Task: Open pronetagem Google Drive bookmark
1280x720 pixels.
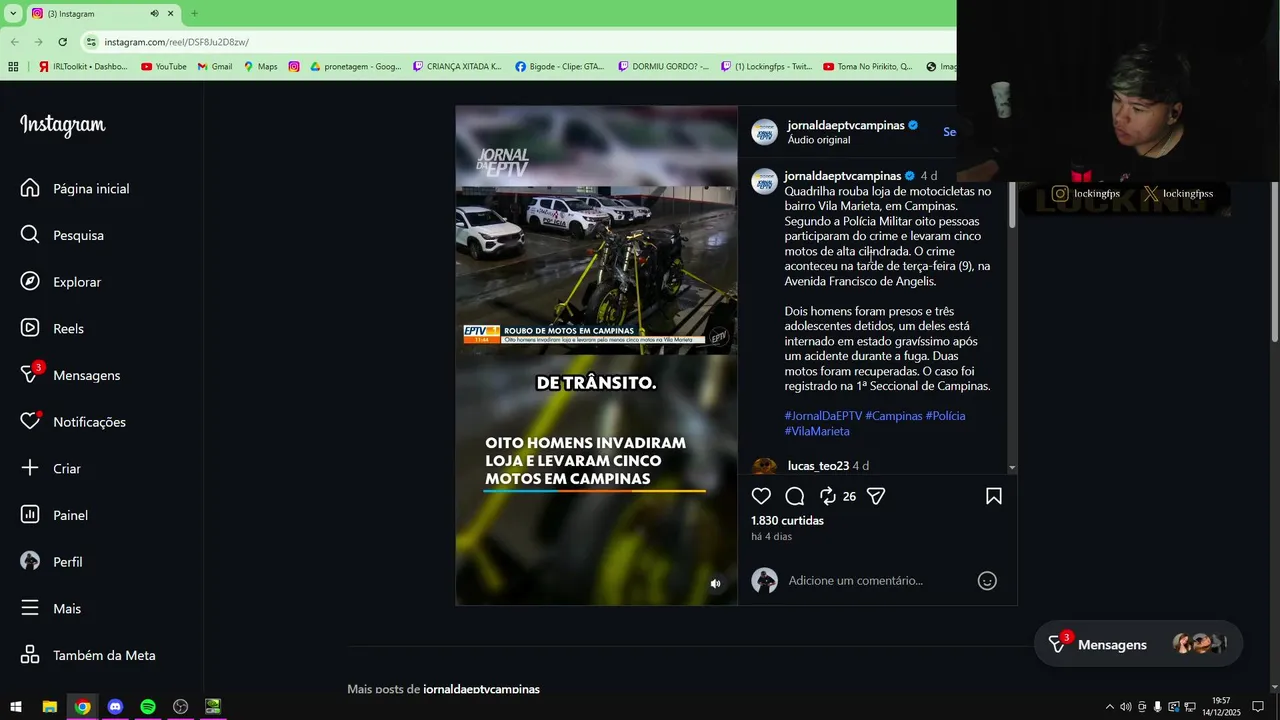Action: click(355, 67)
